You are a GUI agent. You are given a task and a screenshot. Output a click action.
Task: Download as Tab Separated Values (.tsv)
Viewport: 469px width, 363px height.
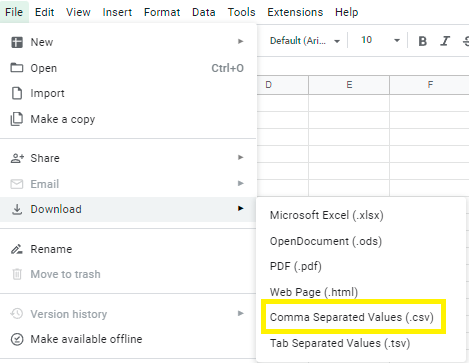pos(361,343)
